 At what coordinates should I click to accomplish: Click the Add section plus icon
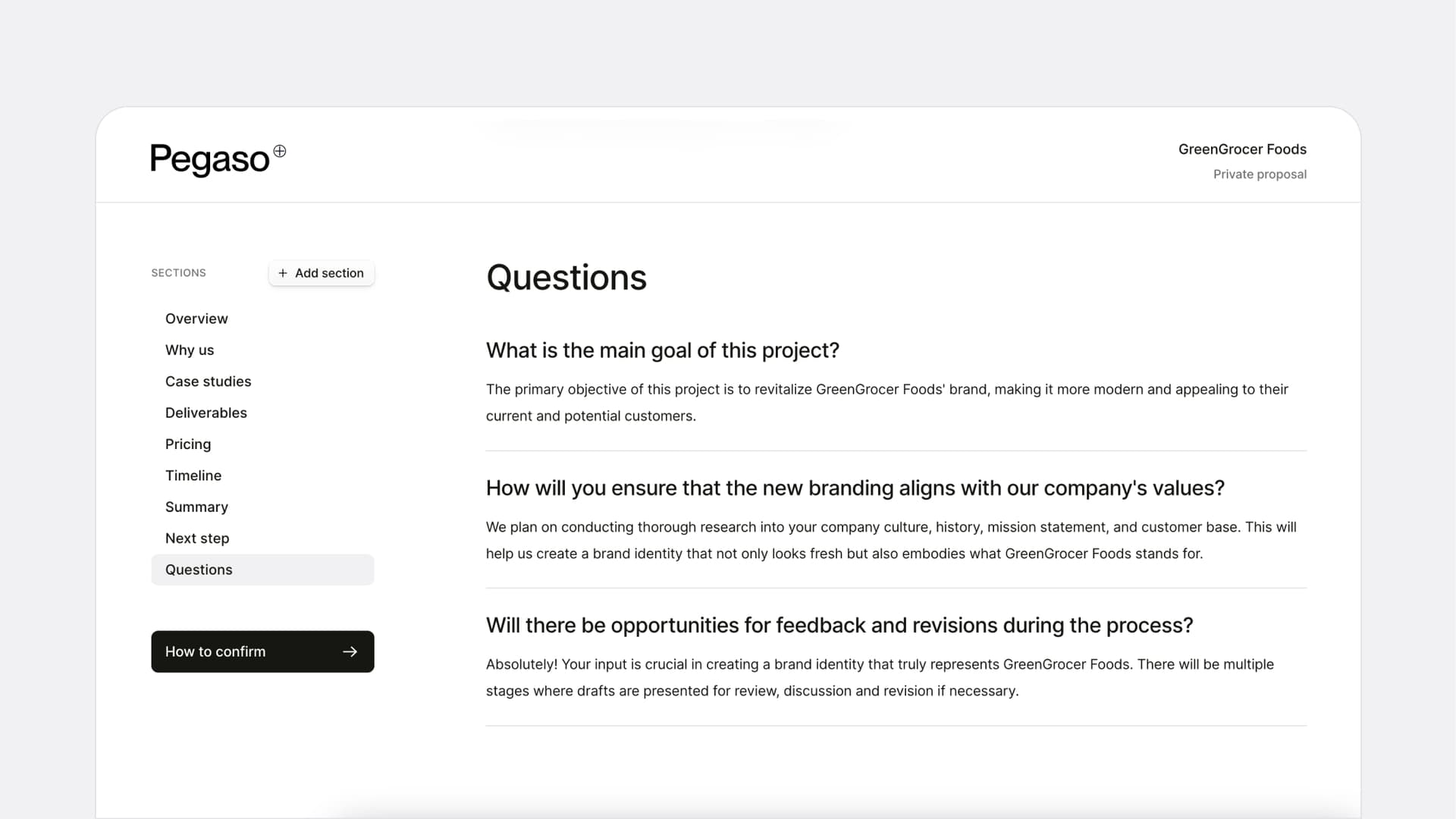(x=284, y=273)
